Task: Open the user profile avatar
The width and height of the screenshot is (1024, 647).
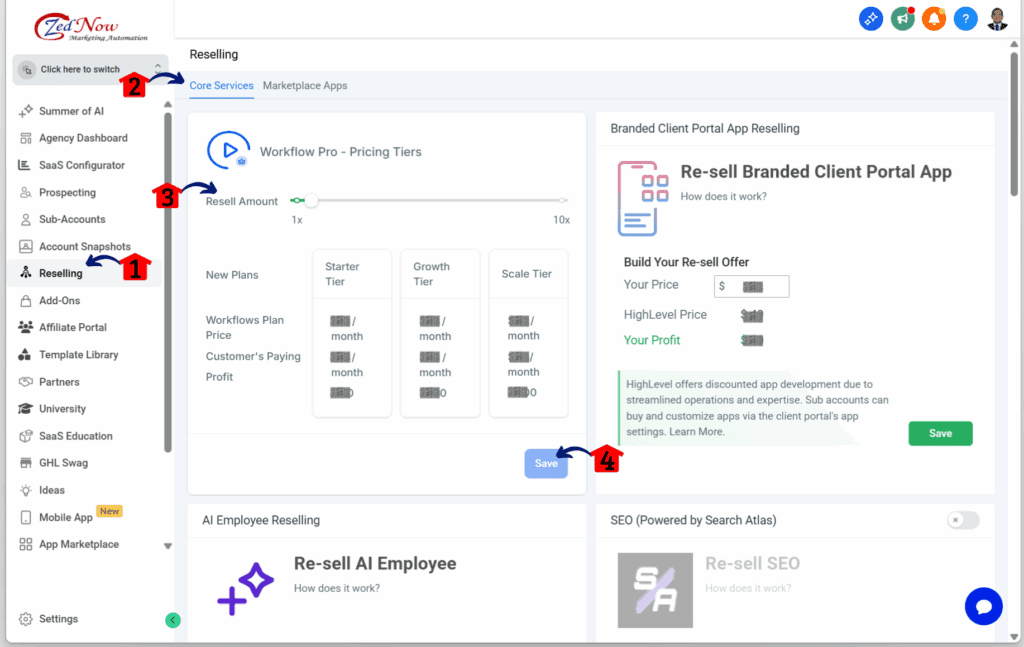Action: [x=997, y=19]
